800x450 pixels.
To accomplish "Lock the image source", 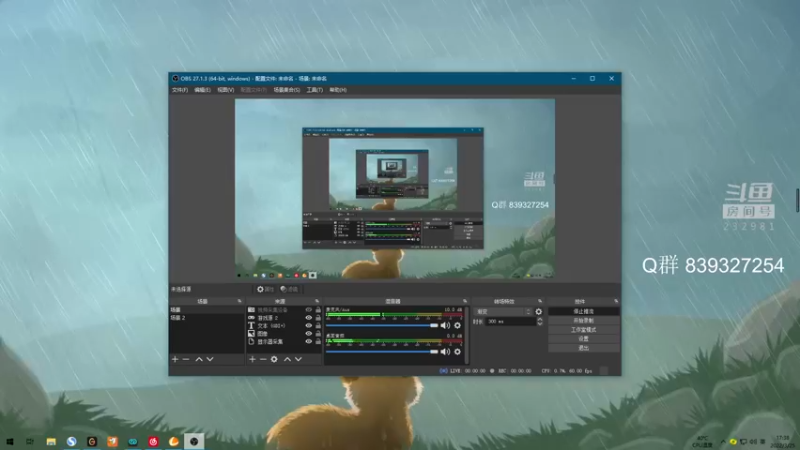I will pyautogui.click(x=318, y=334).
